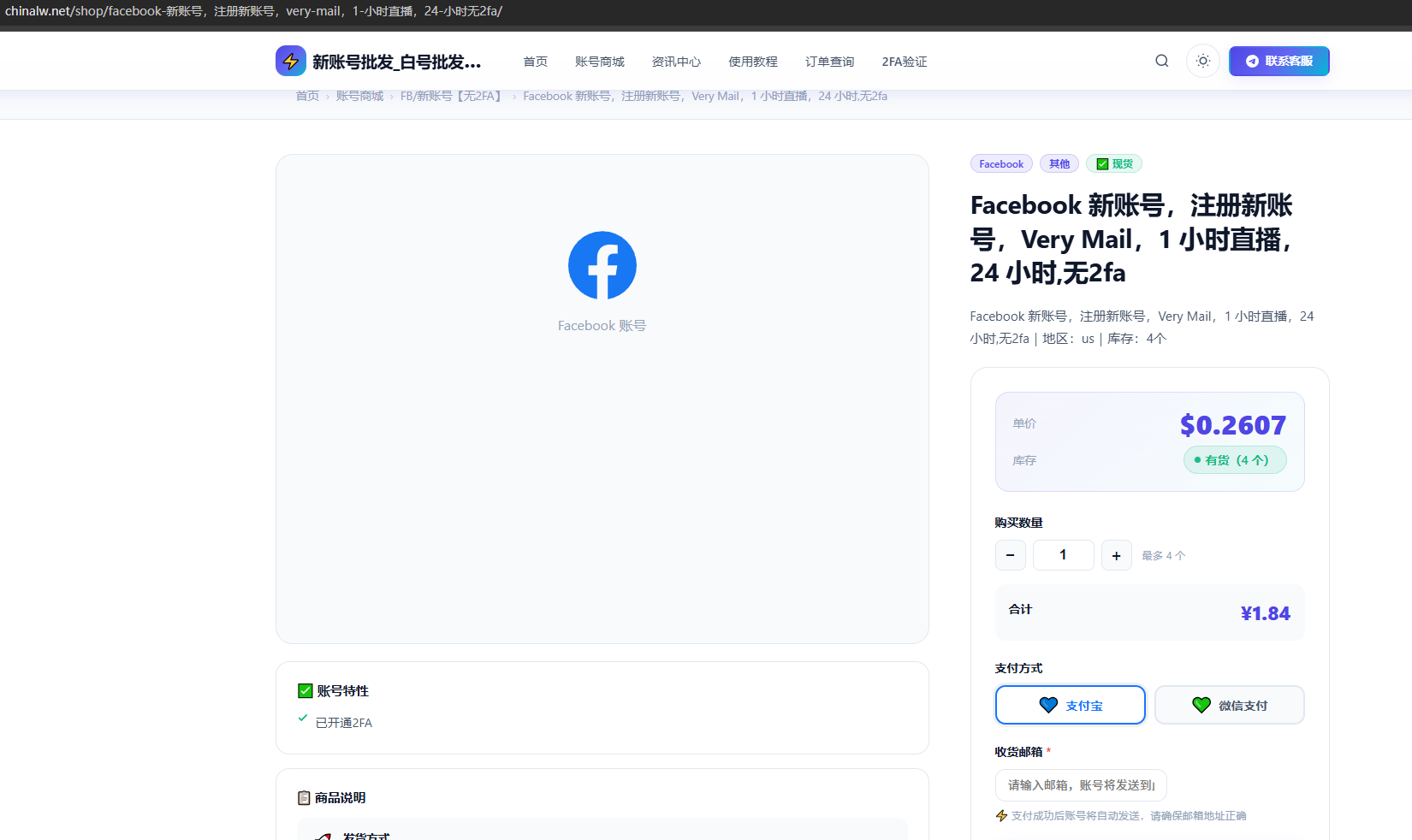Viewport: 1412px width, 840px height.
Task: Click the 最多 4 个 limit text
Action: click(1164, 555)
